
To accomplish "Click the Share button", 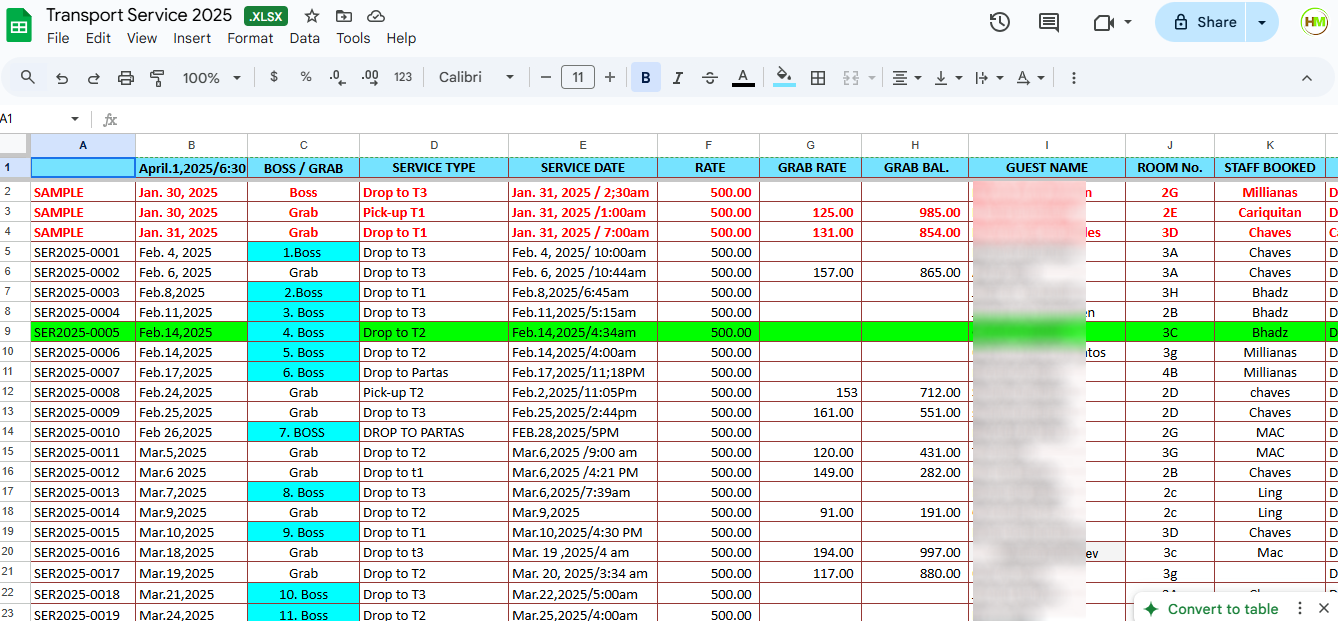I will pyautogui.click(x=1204, y=22).
